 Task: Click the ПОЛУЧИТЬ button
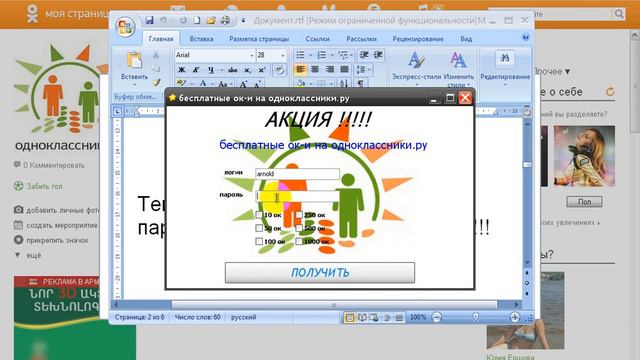click(320, 272)
